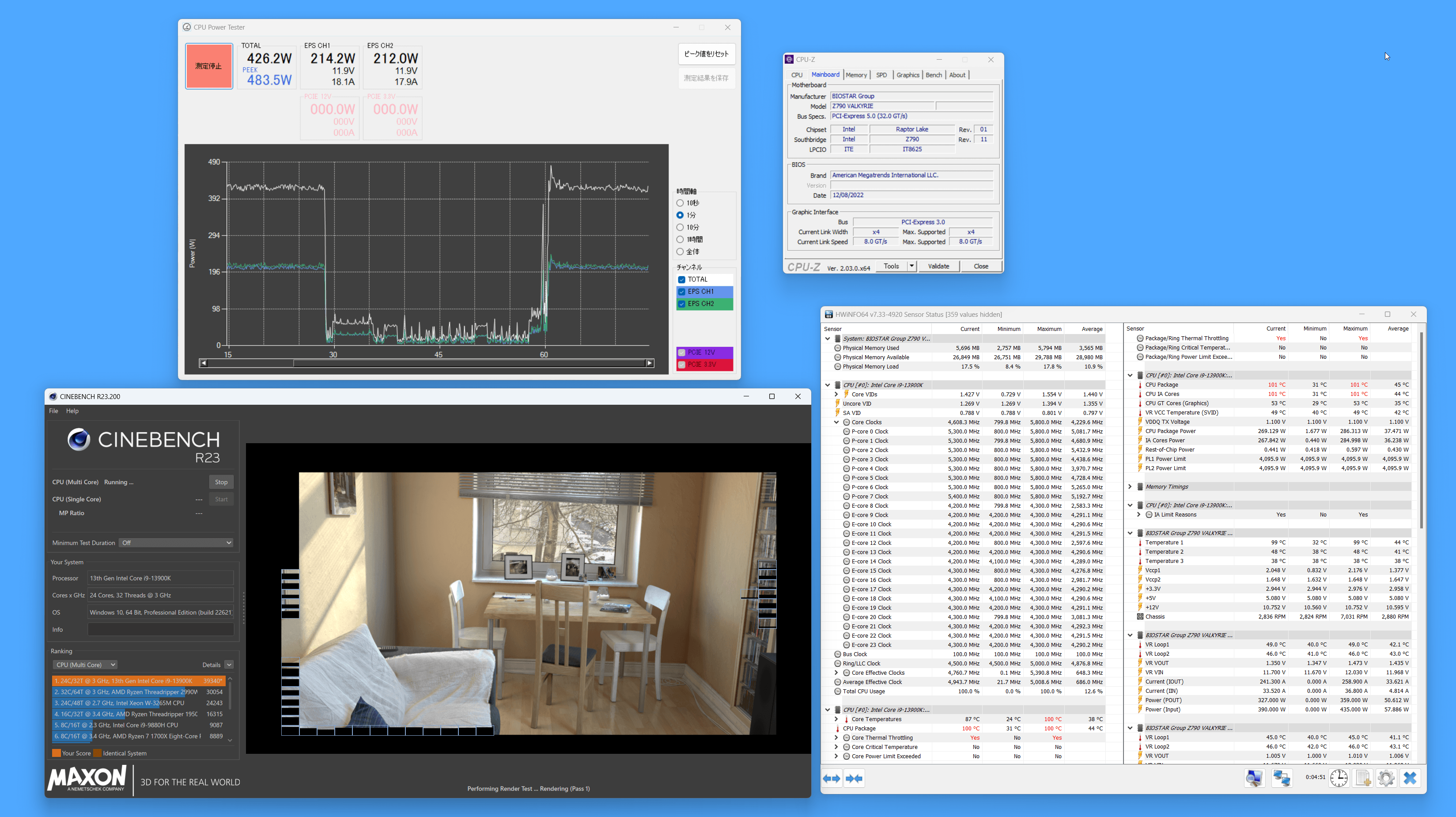
Task: Click CPU-Z Close button
Action: (981, 266)
